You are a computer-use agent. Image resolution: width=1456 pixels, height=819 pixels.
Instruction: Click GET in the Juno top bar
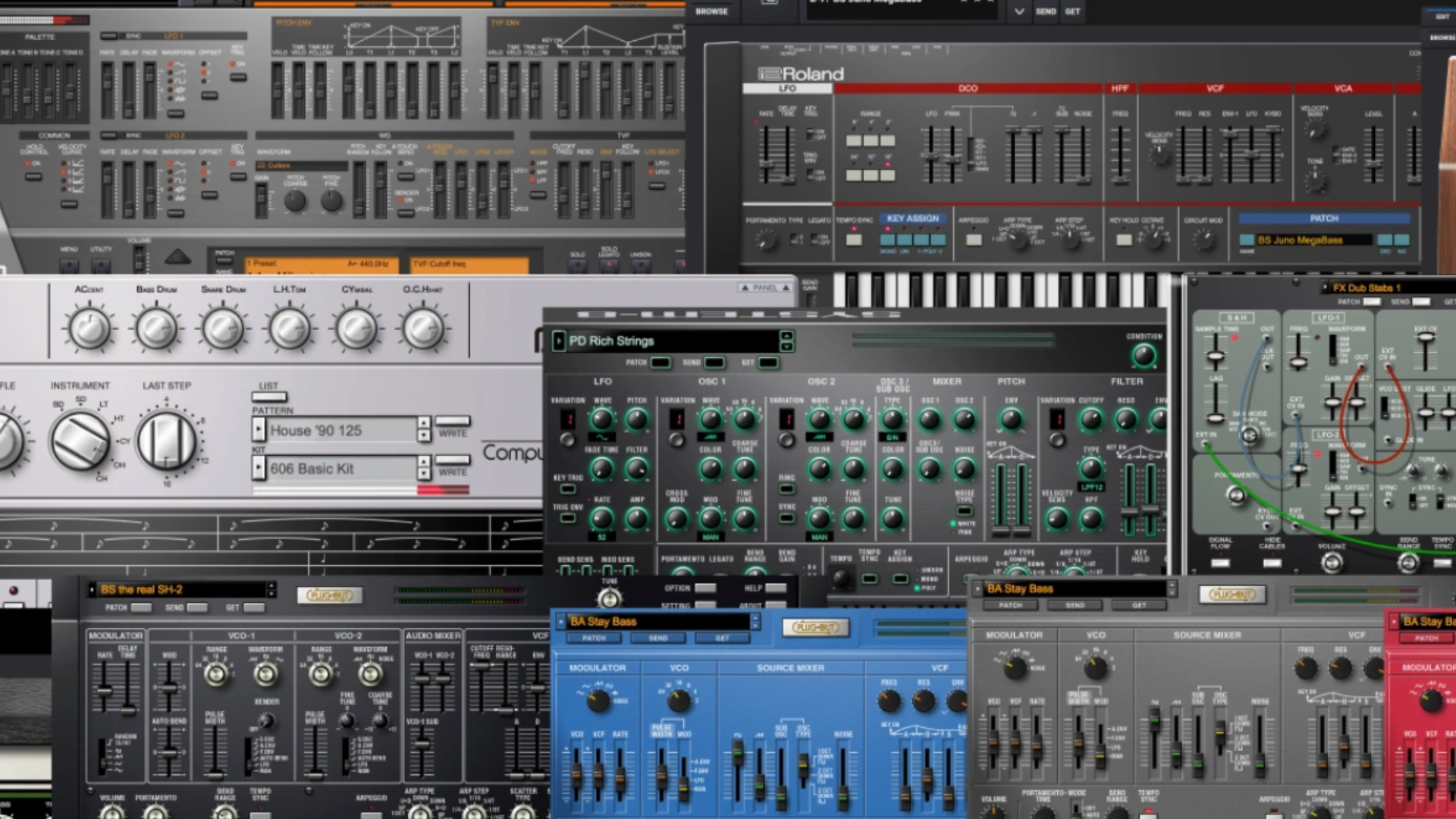tap(1072, 11)
